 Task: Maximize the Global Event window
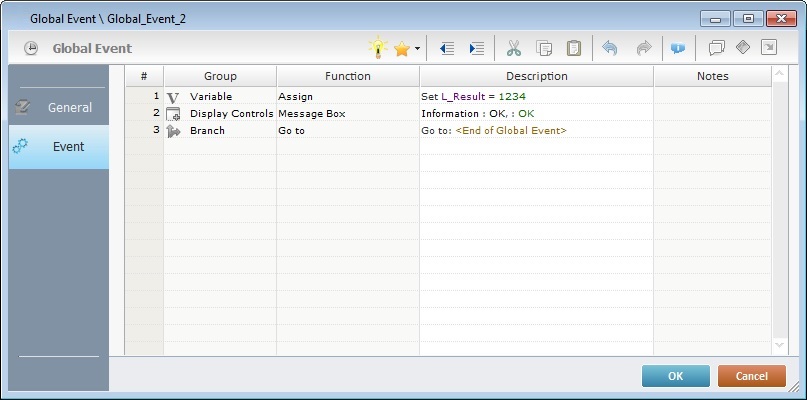[748, 19]
